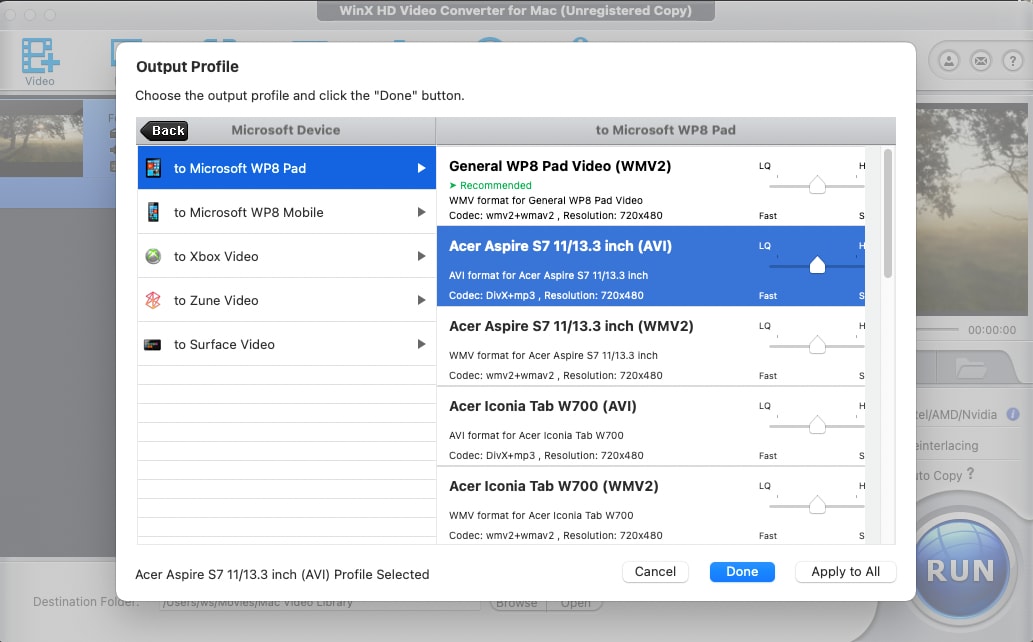Expand the to Zune Video arrow
Viewport: 1033px width, 642px height.
421,301
